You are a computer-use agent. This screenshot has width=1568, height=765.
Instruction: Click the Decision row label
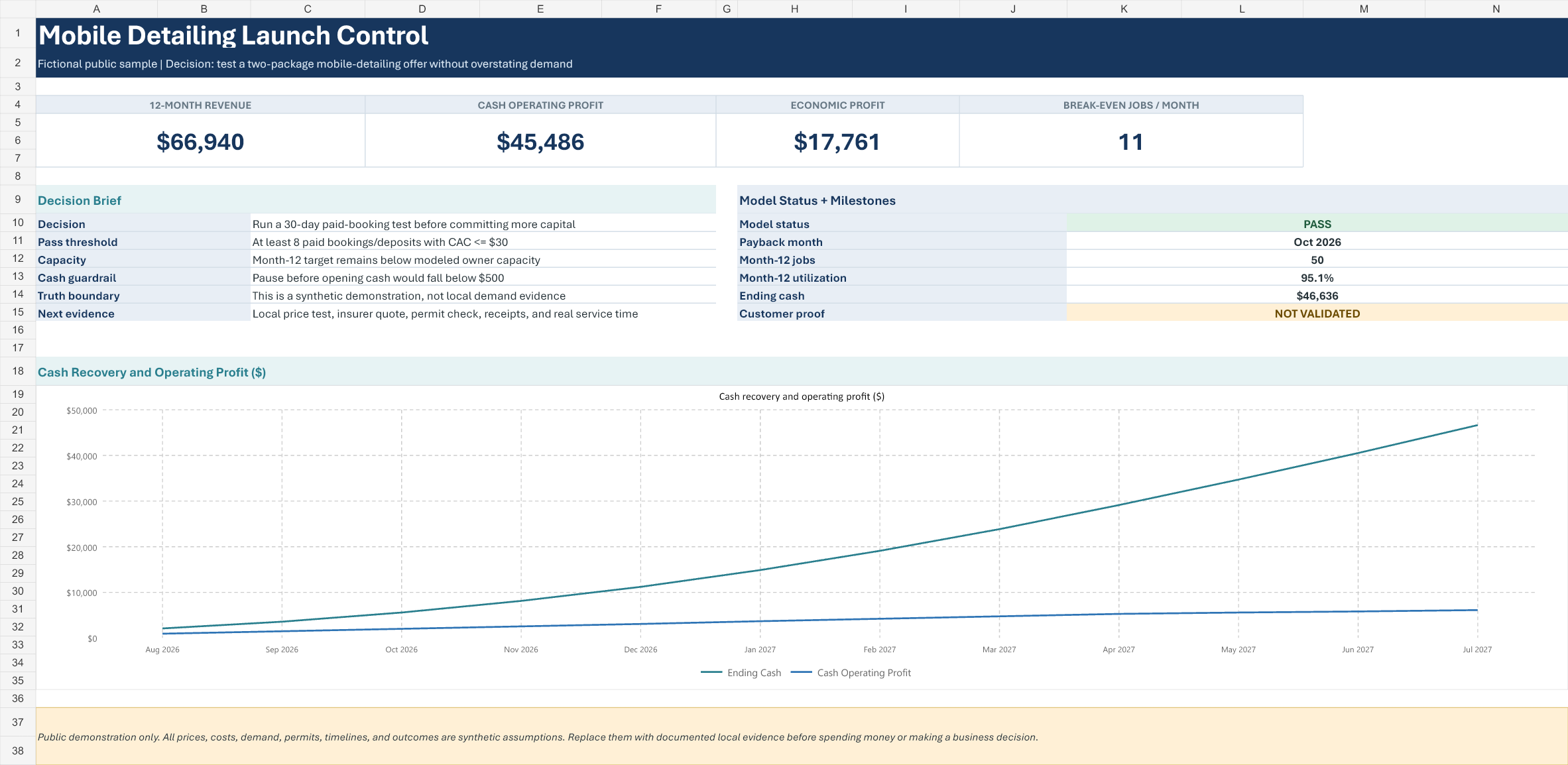point(143,224)
